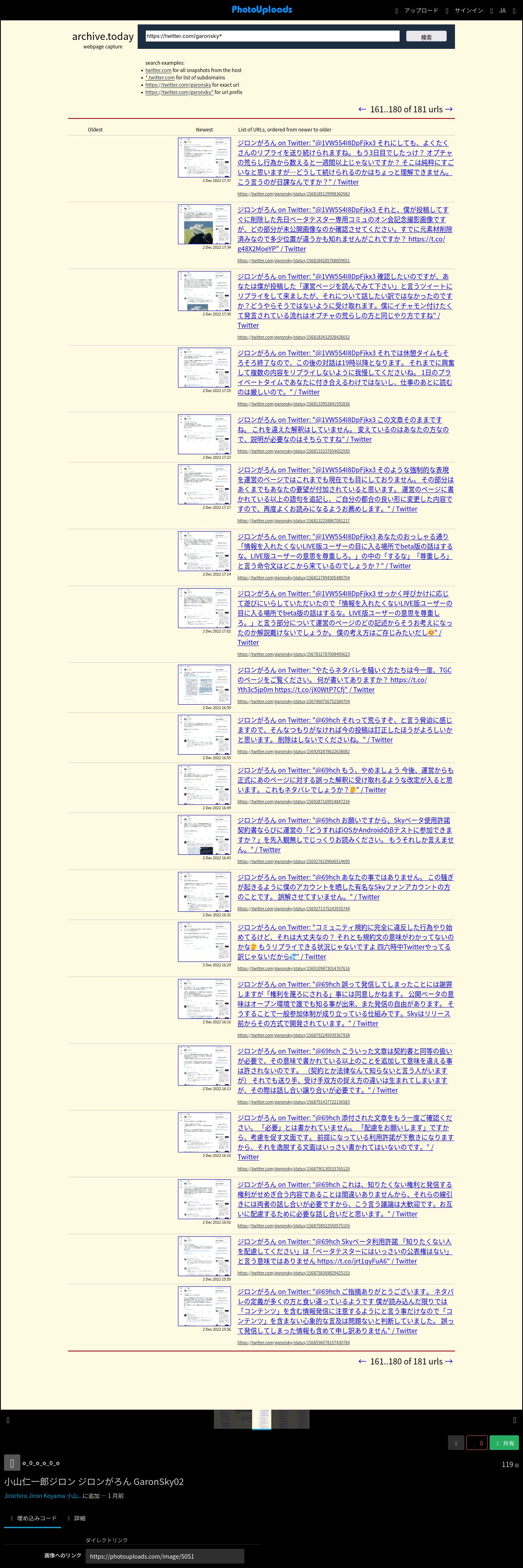The image size is (523, 1568).
Task: Open tweet link starting あなたの事ではありません
Action: pos(345,887)
